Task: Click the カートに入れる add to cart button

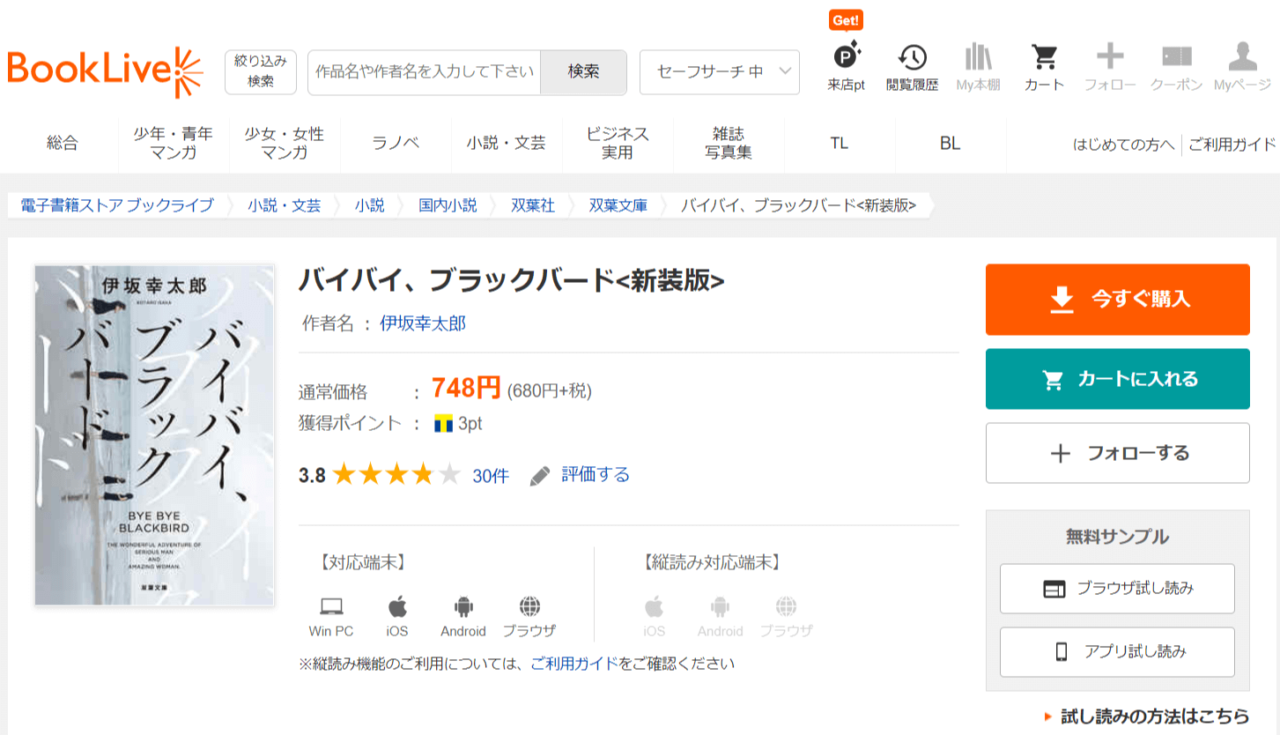Action: 1118,379
